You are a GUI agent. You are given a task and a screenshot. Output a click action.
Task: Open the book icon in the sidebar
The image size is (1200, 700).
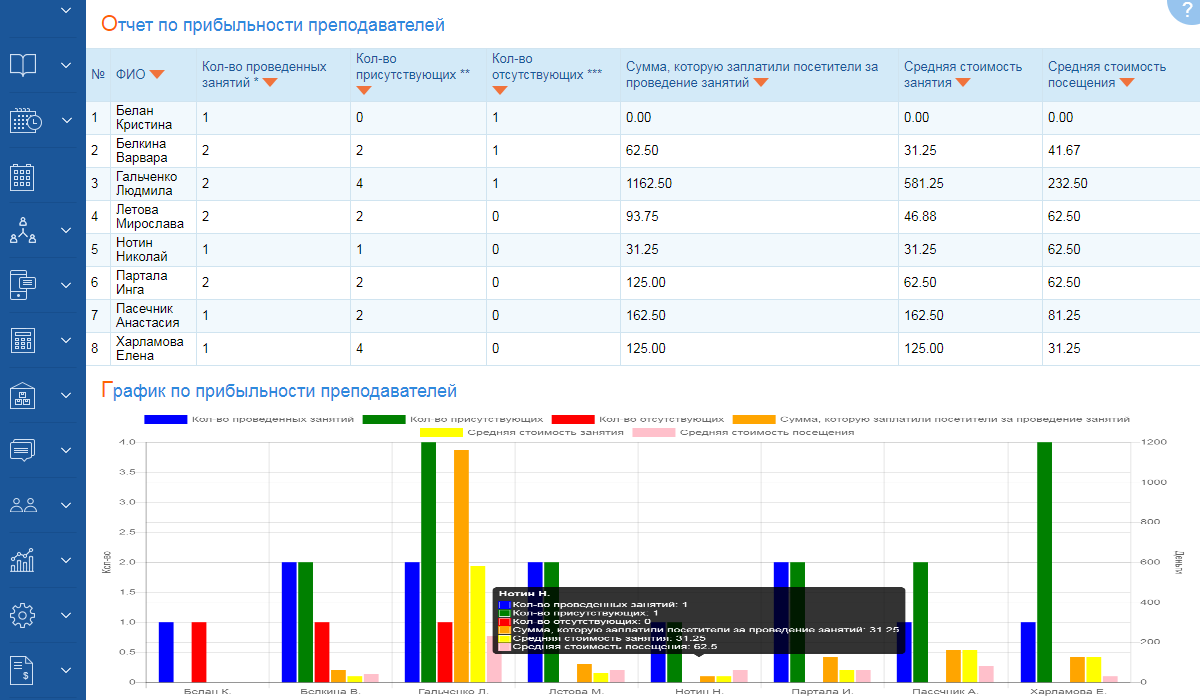click(23, 65)
